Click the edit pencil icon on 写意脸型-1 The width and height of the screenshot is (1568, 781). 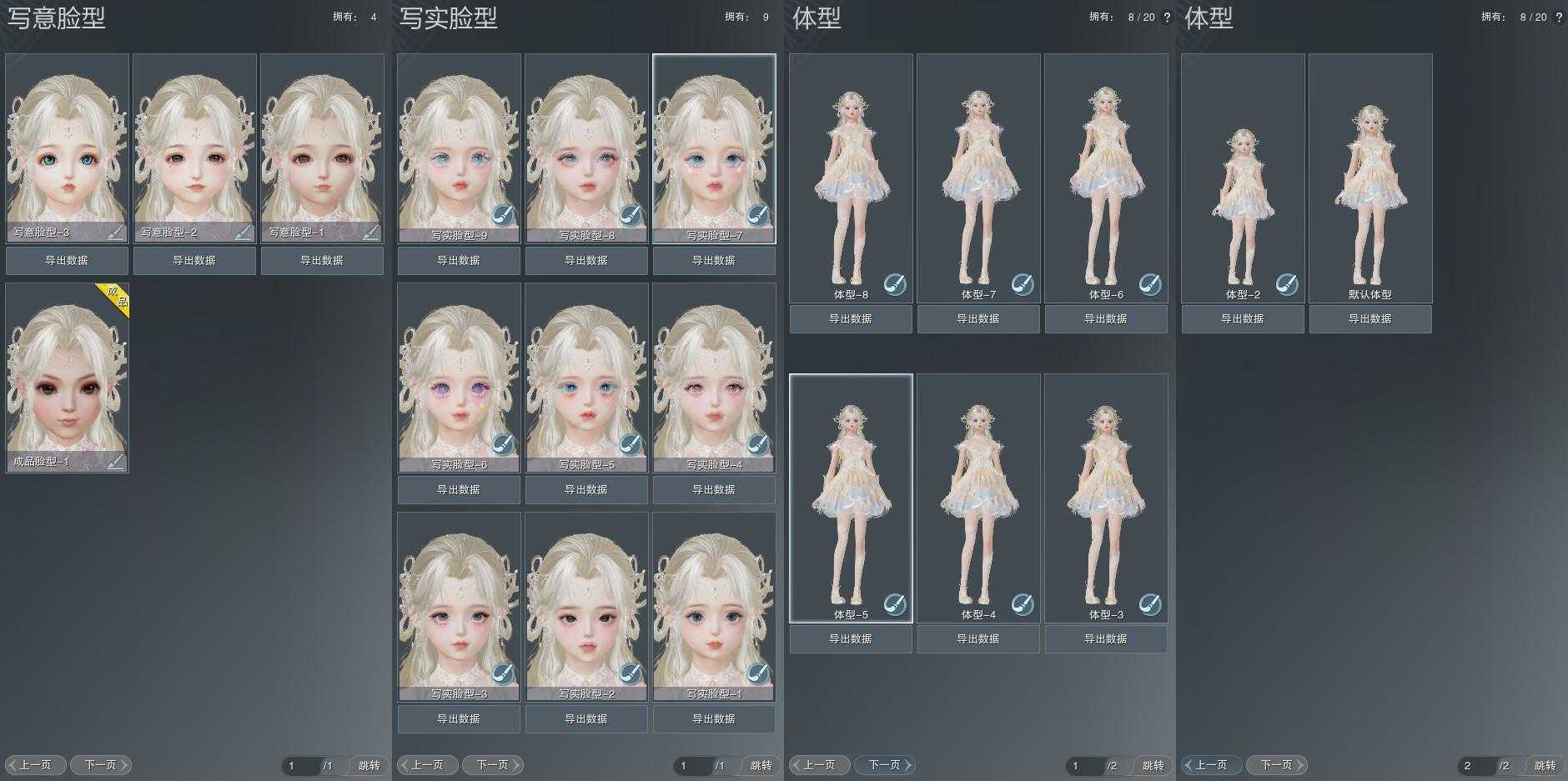(370, 233)
